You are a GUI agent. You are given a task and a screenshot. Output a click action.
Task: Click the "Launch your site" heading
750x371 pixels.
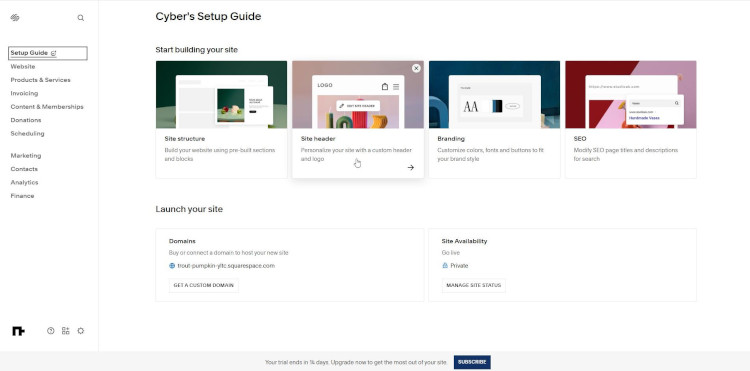[x=189, y=209]
